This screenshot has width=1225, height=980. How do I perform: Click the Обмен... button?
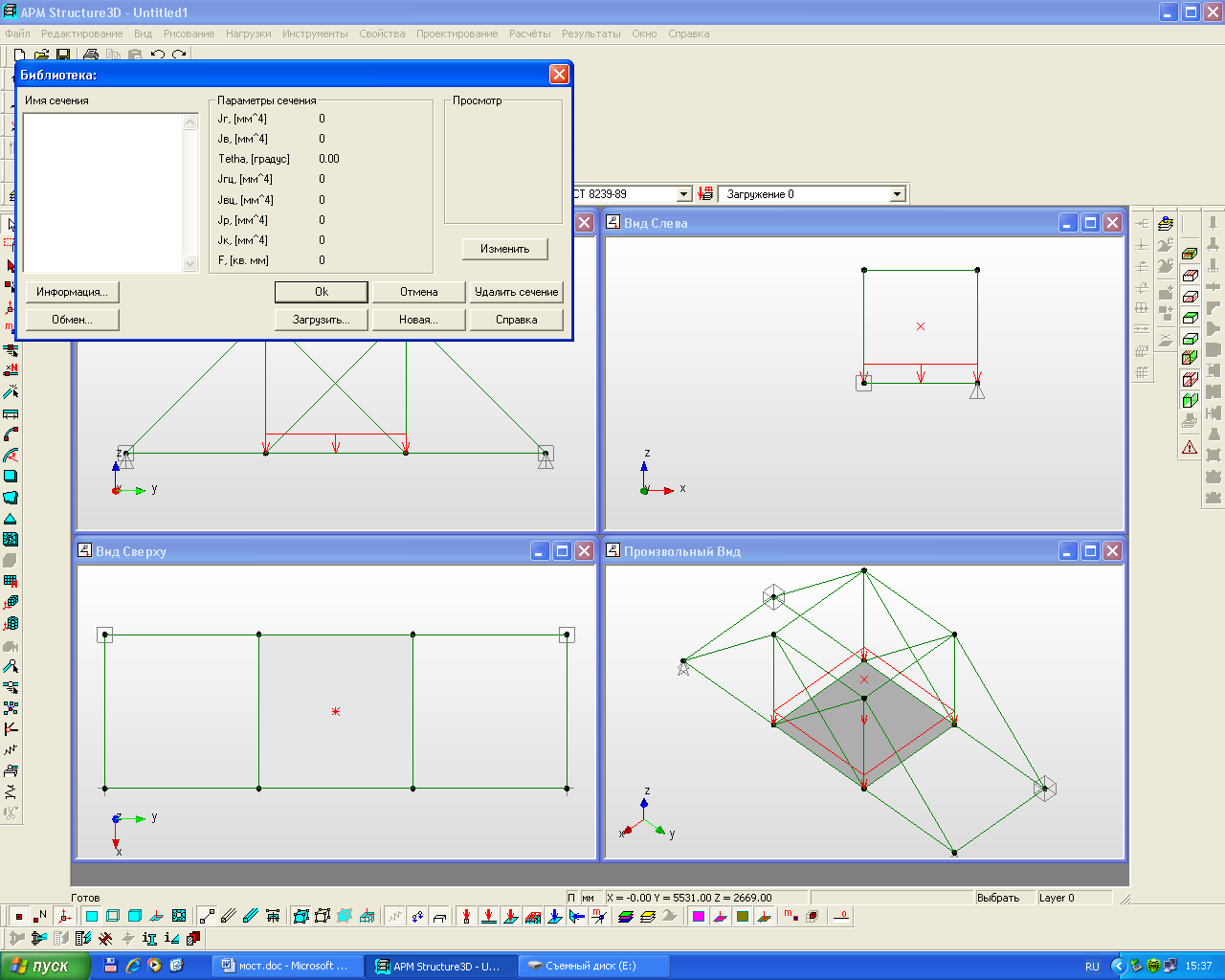[73, 320]
